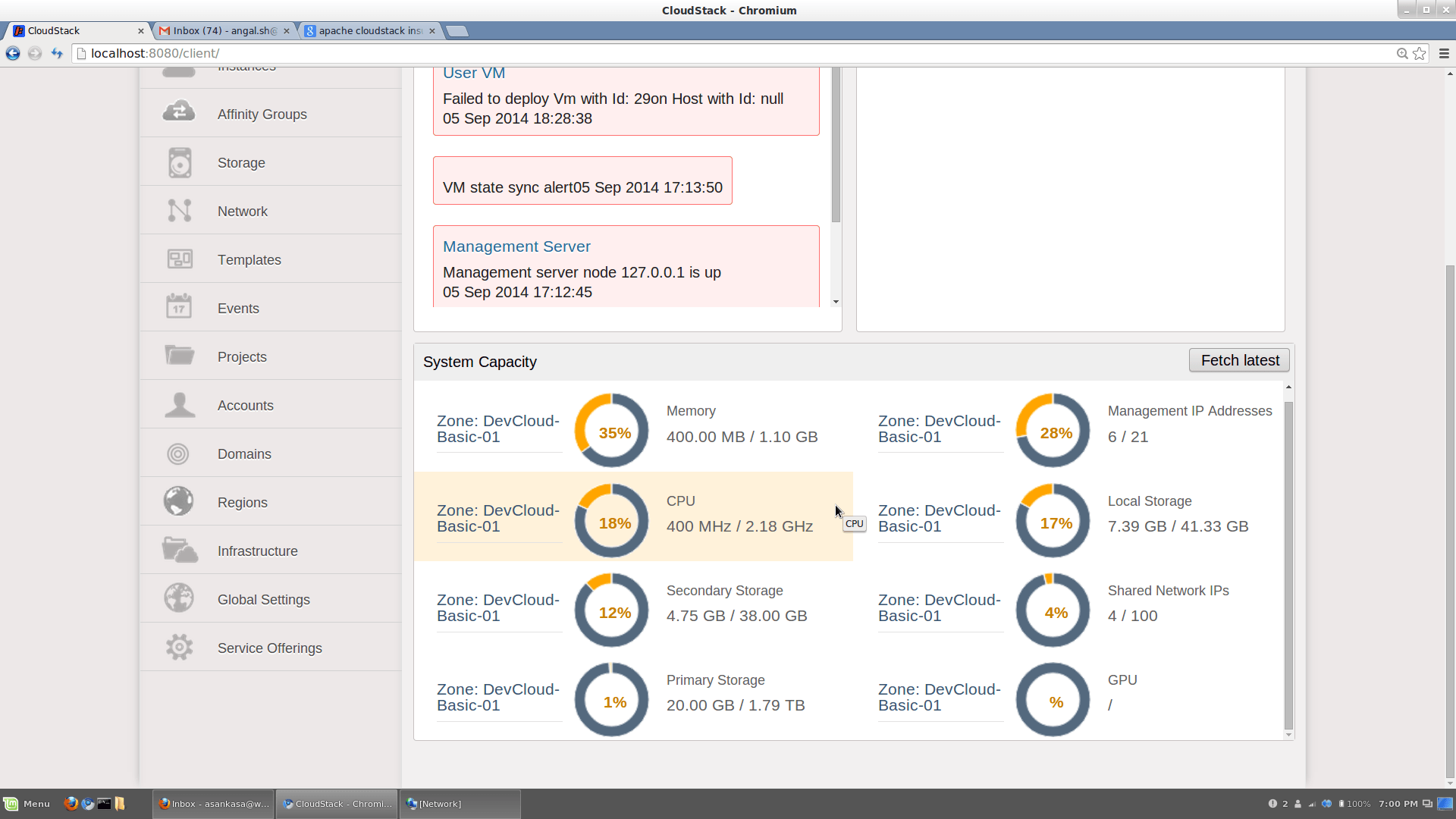Click the Service Offerings gear icon
This screenshot has height=819, width=1456.
180,647
